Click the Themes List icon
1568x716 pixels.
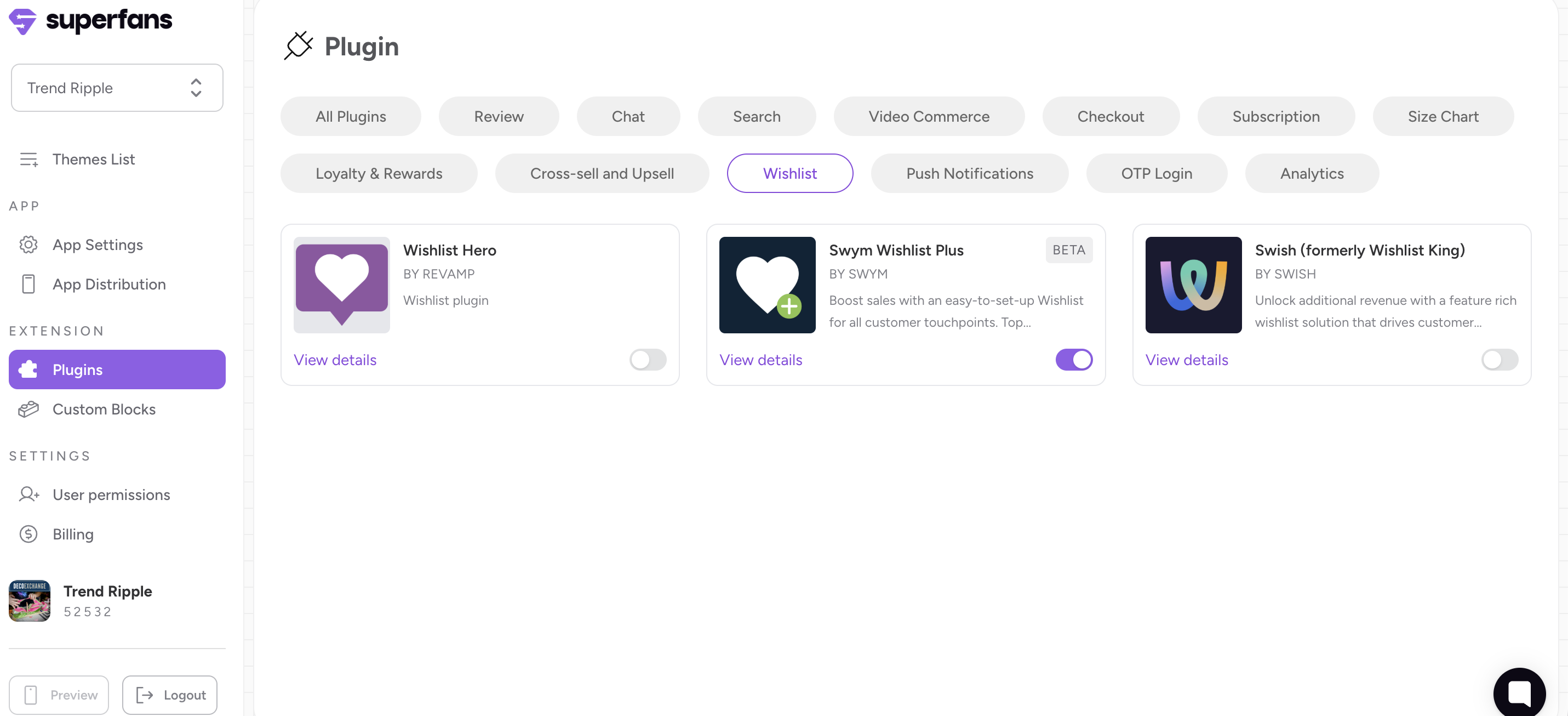pyautogui.click(x=28, y=159)
